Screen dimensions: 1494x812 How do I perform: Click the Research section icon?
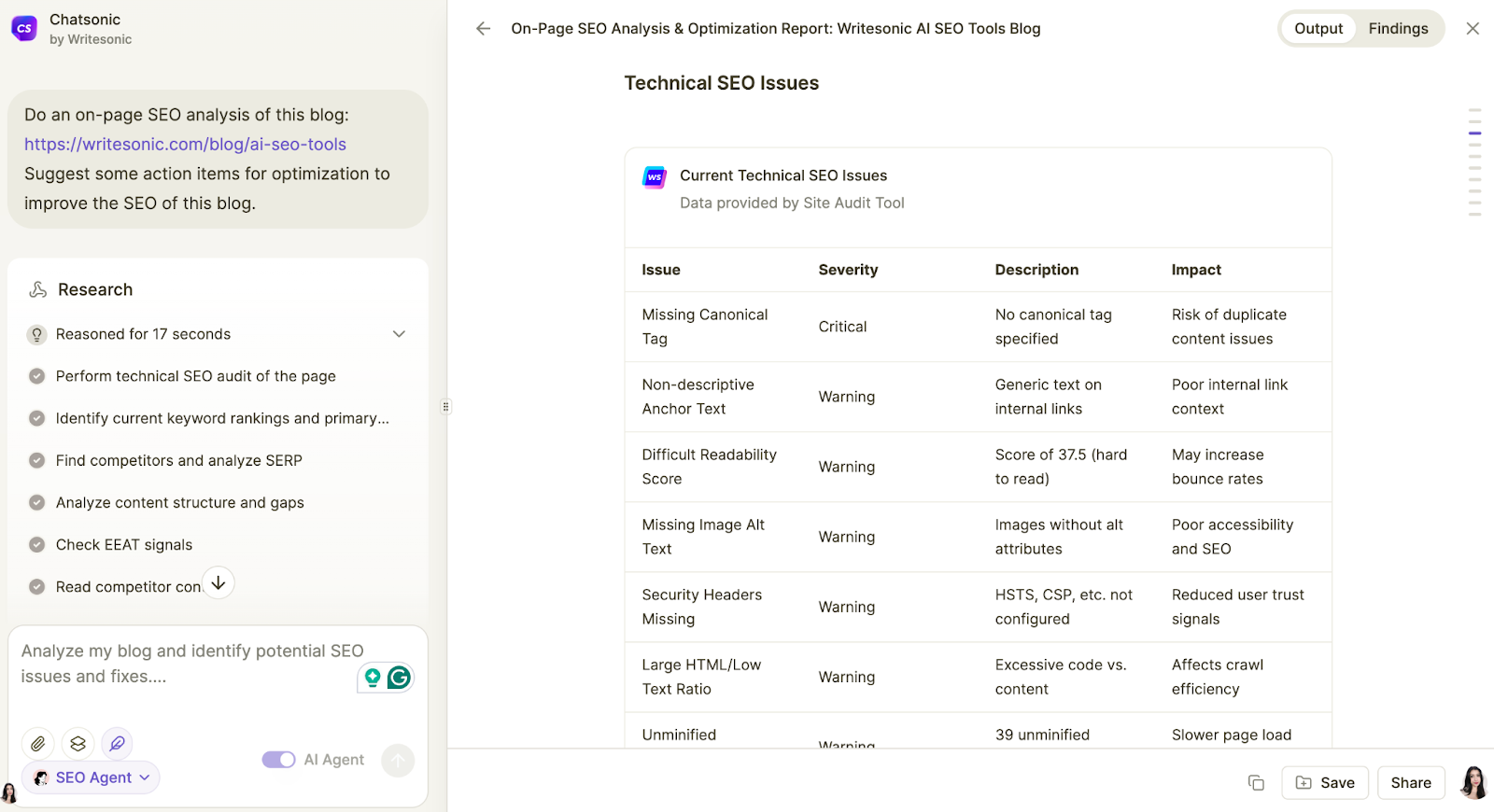pos(38,289)
